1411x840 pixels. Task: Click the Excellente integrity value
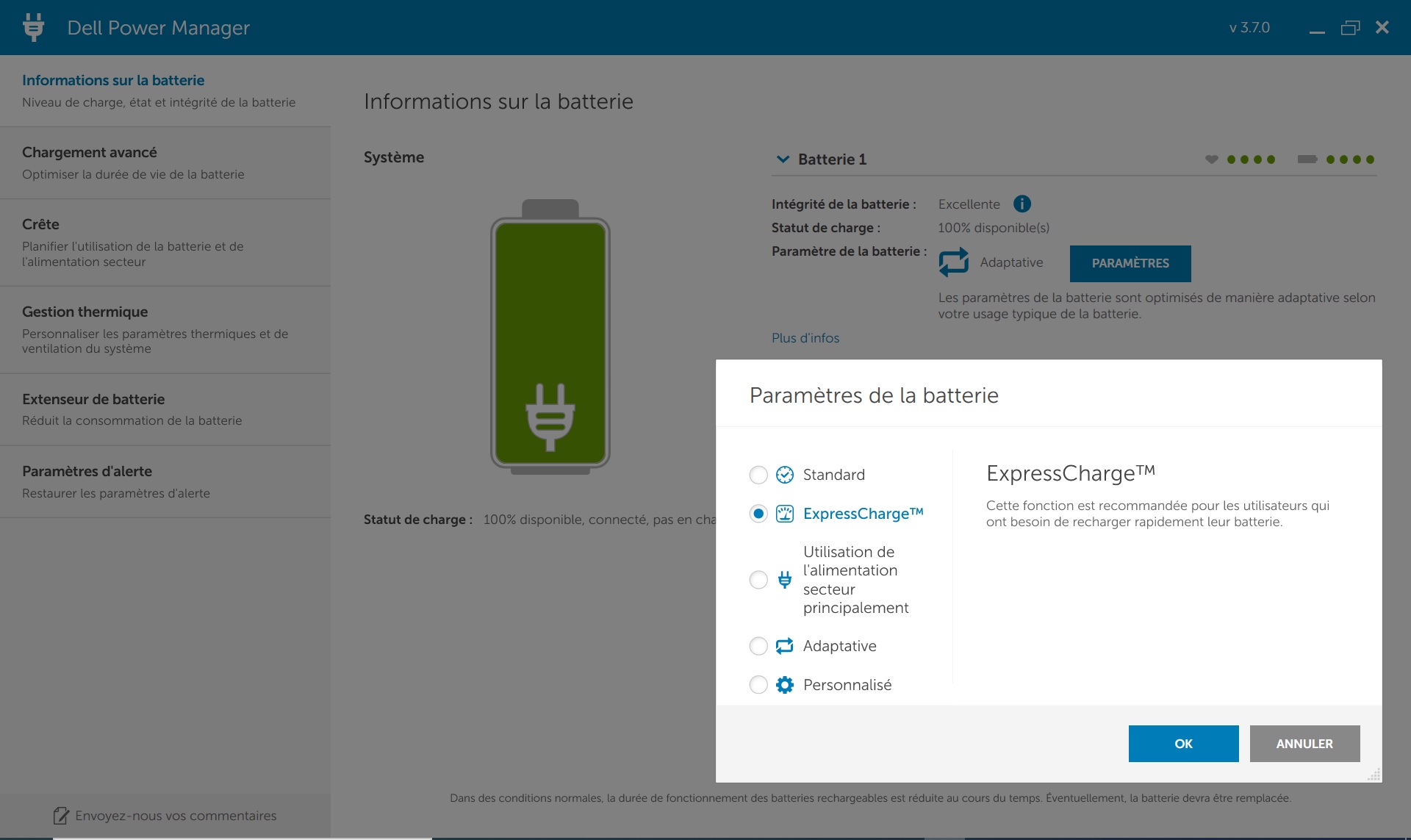[969, 204]
